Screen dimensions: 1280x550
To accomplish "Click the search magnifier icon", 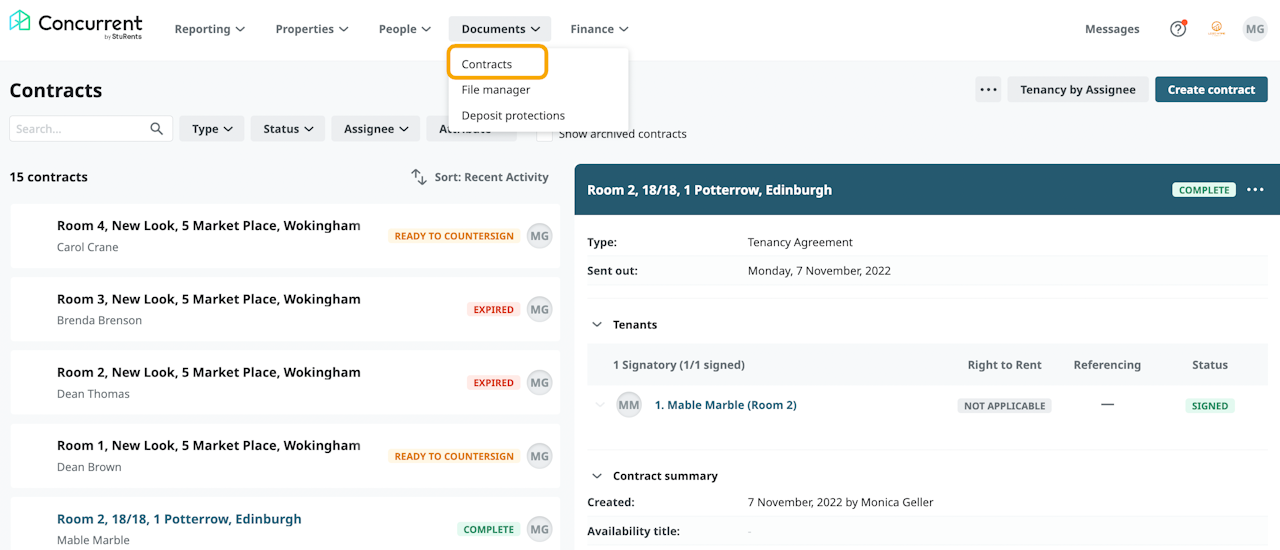I will tap(157, 129).
